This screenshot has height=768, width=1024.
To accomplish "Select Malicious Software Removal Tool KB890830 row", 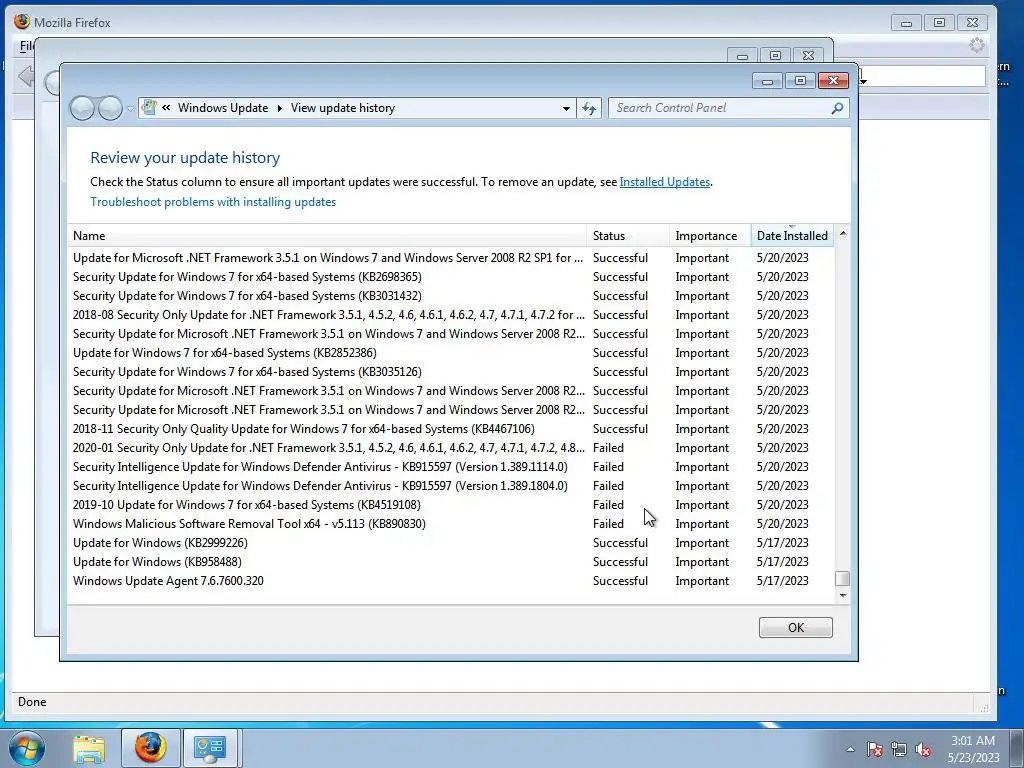I will click(451, 524).
